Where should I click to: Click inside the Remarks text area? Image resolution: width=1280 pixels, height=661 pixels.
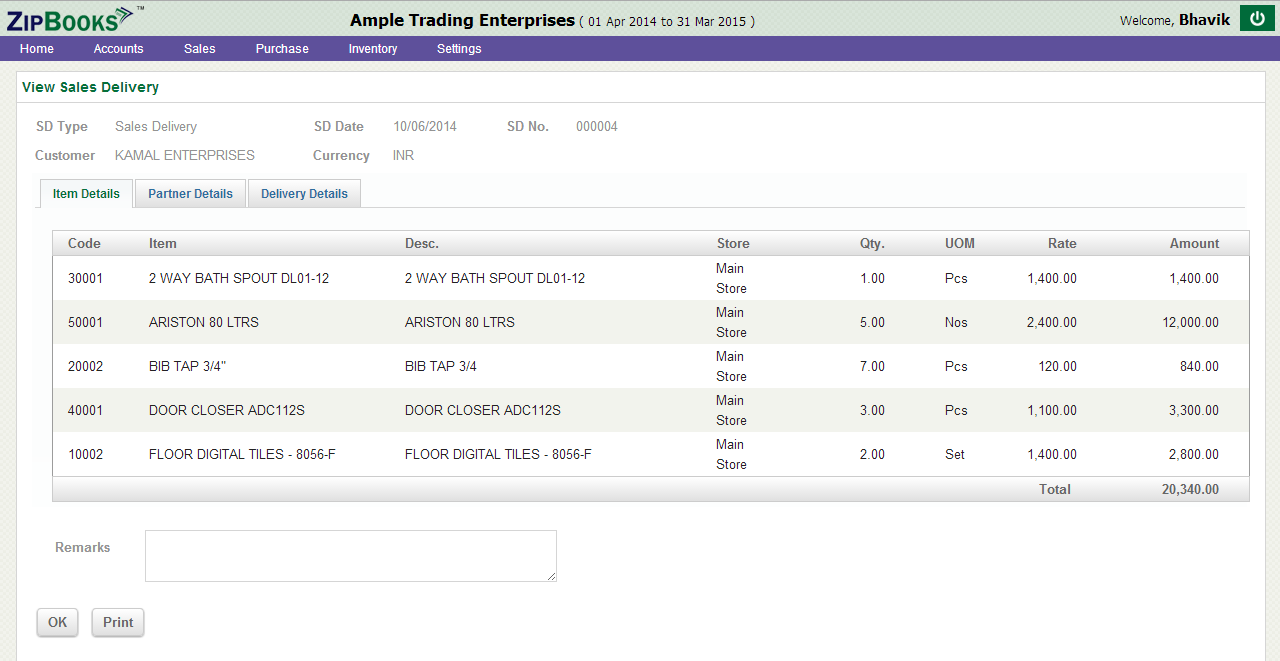coord(351,556)
